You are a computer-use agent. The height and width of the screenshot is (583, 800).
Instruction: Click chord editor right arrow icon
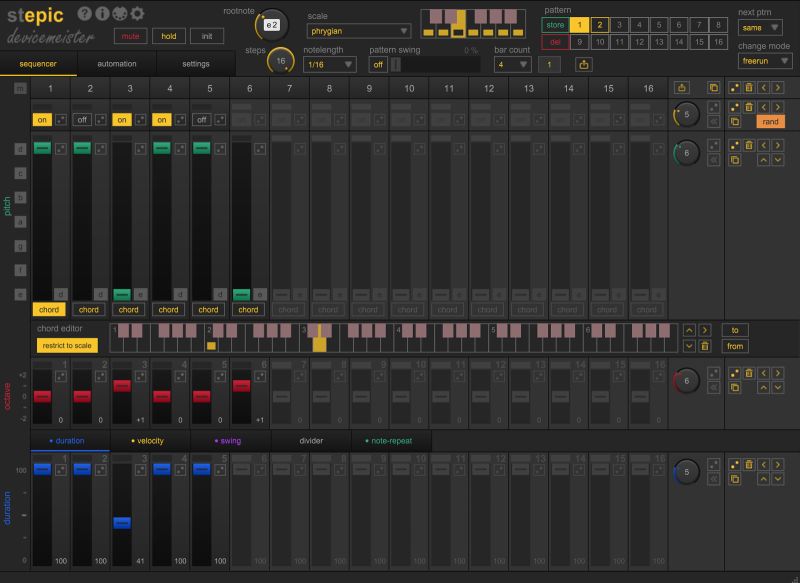click(705, 331)
